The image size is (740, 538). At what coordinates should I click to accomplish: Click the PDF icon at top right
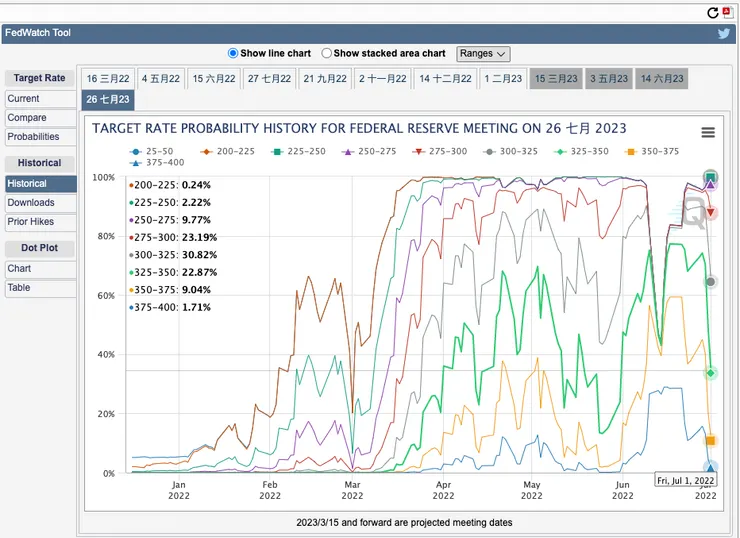(727, 13)
